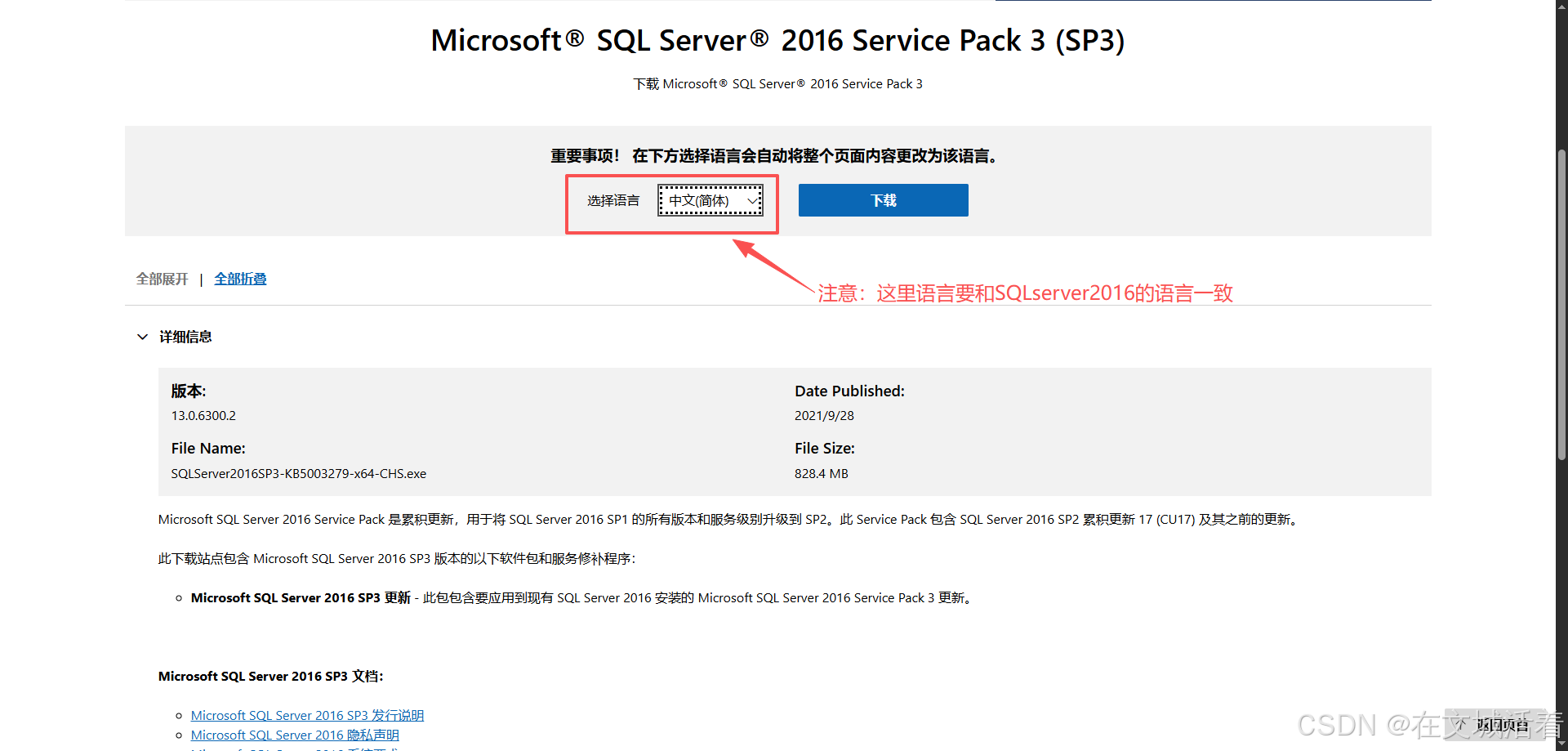Click the File Size label
The width and height of the screenshot is (1568, 751).
pyautogui.click(x=825, y=448)
